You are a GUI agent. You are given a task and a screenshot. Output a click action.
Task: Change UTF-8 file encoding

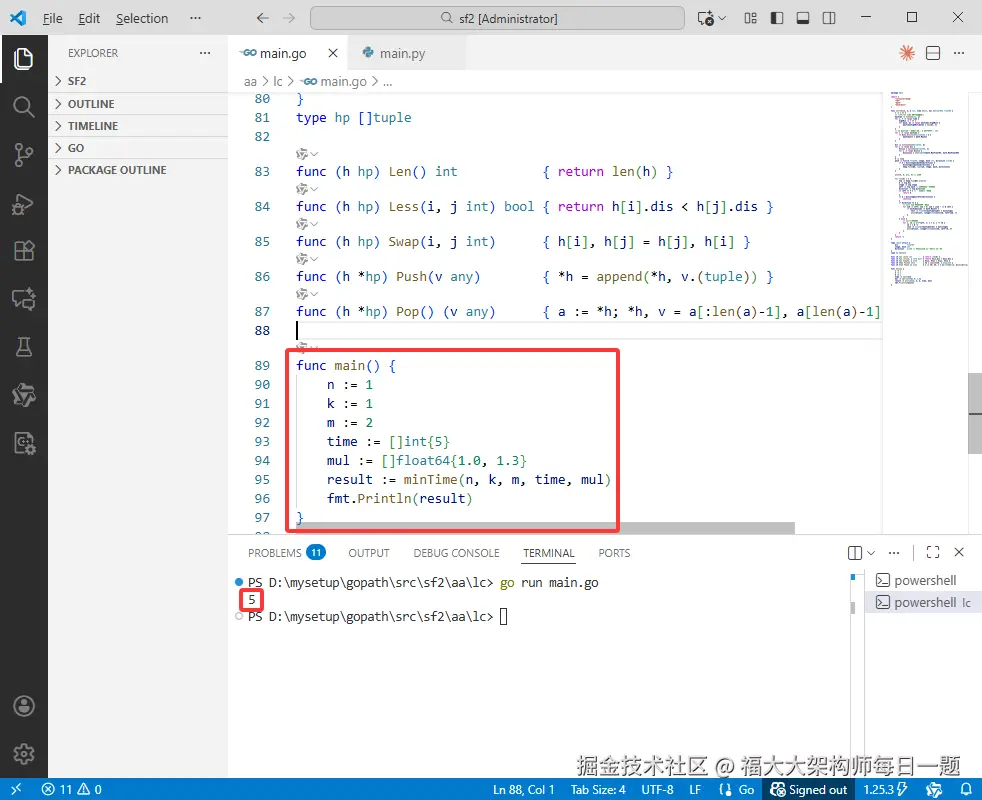point(657,789)
